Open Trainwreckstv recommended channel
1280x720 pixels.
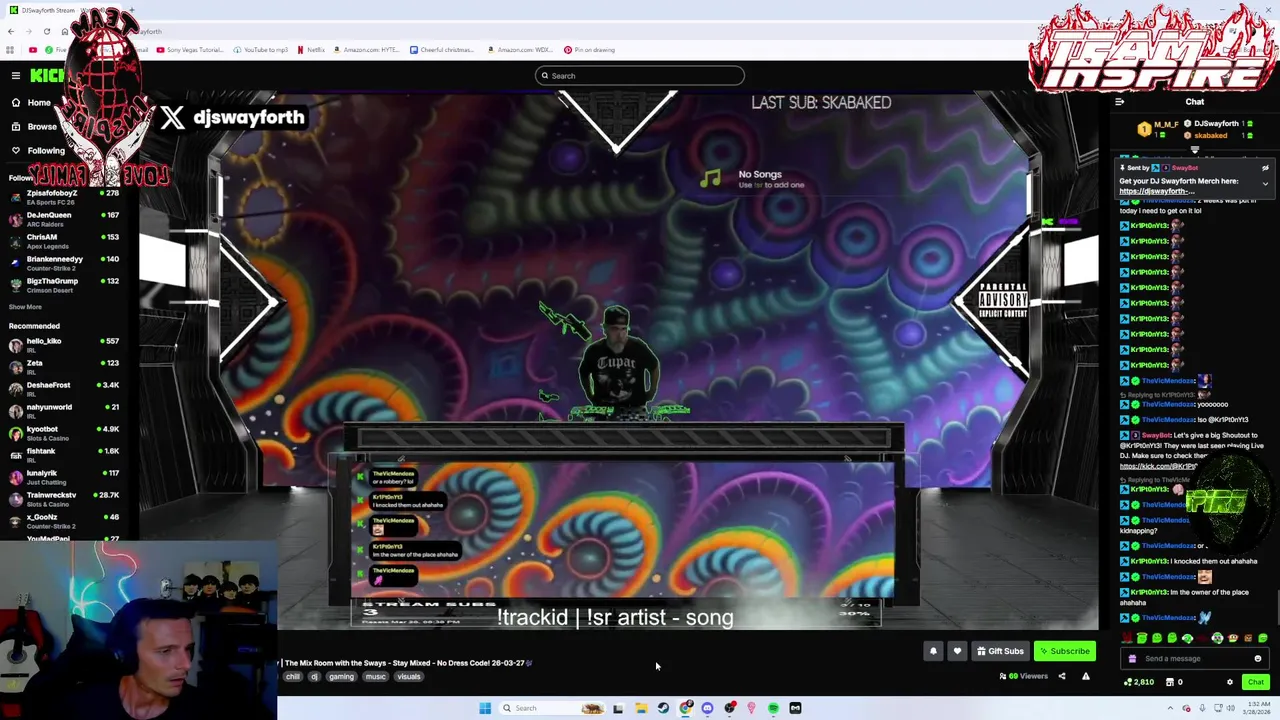pos(65,499)
